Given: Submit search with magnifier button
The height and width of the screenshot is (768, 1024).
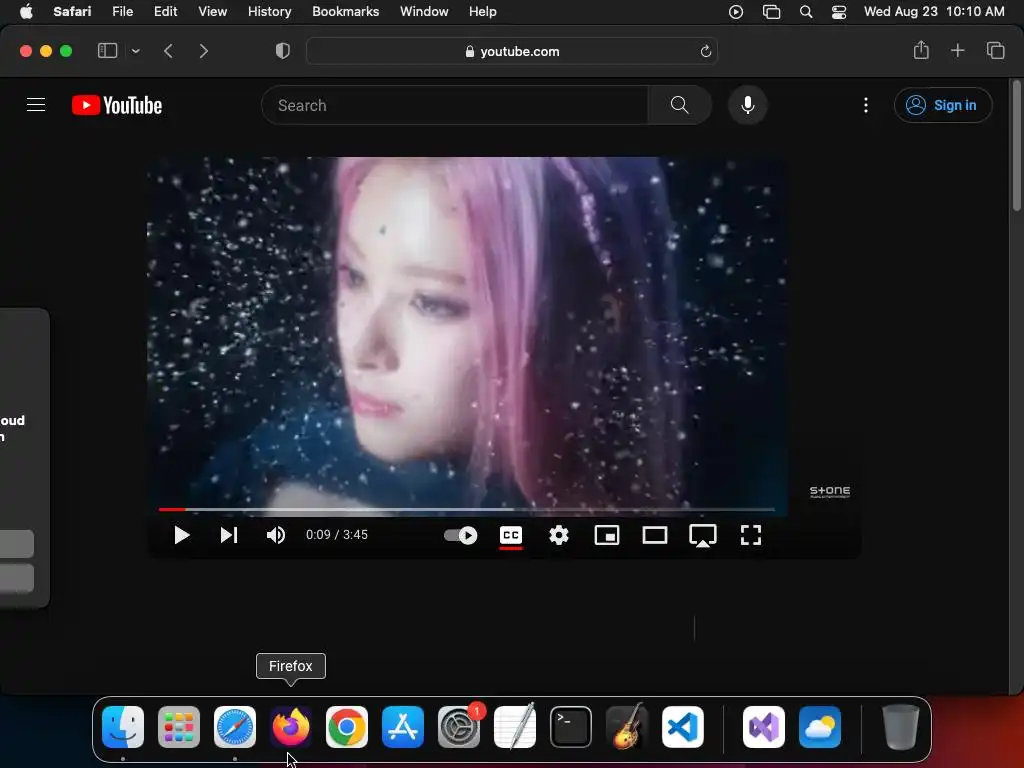Looking at the screenshot, I should pyautogui.click(x=679, y=105).
